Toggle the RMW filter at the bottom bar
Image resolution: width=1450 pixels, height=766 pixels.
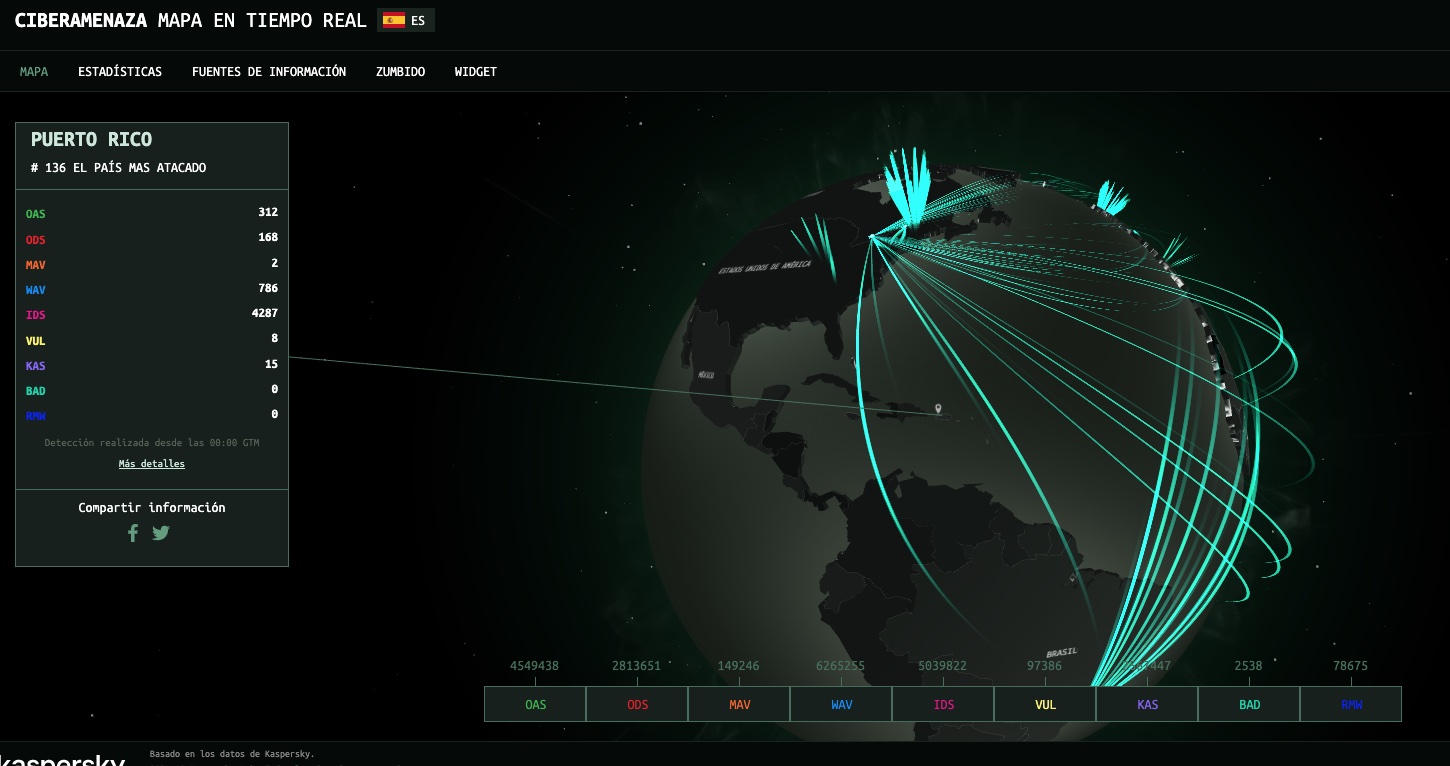1351,704
